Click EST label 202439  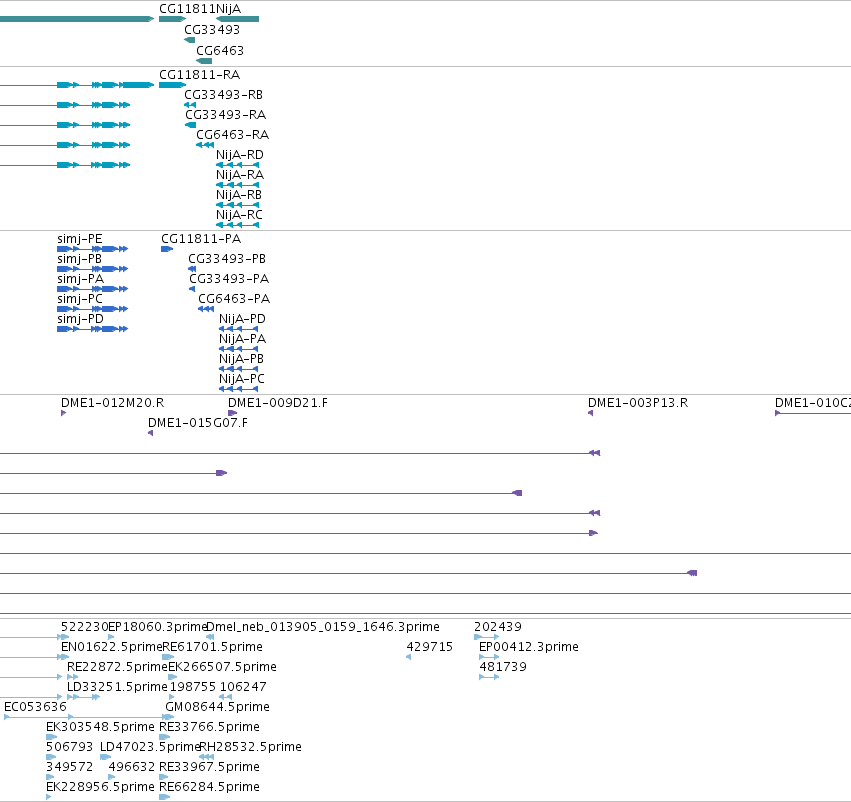pos(498,627)
